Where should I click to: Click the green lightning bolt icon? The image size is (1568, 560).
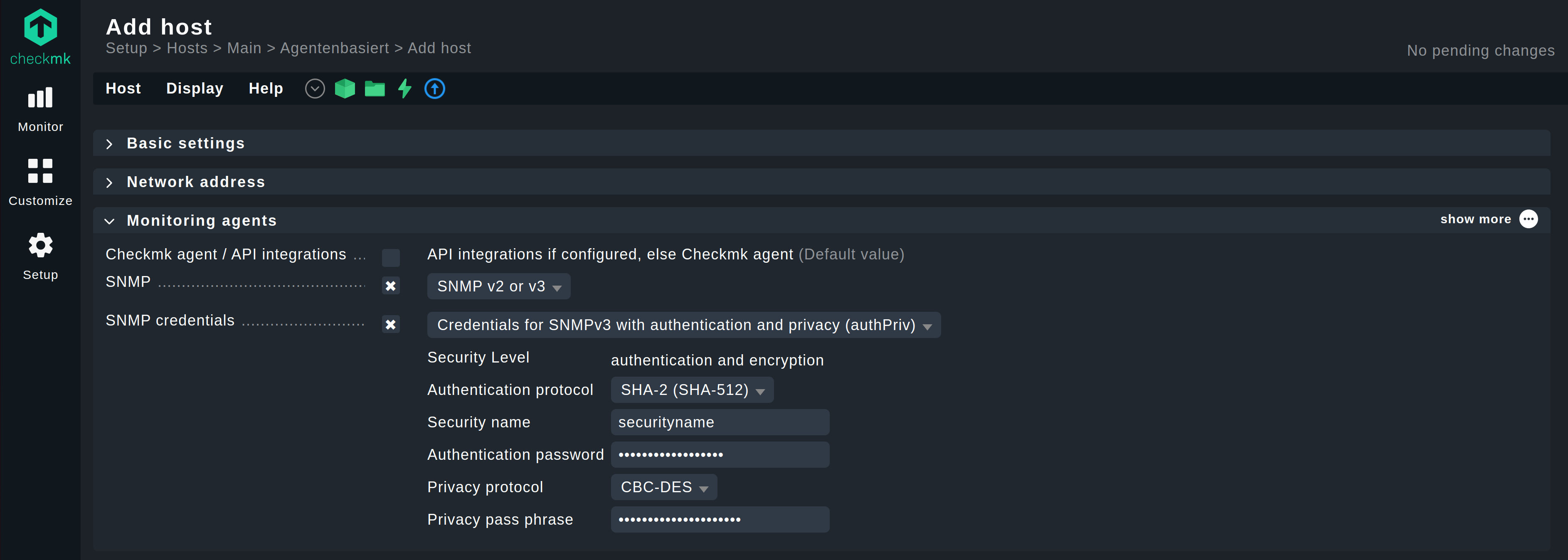point(404,89)
